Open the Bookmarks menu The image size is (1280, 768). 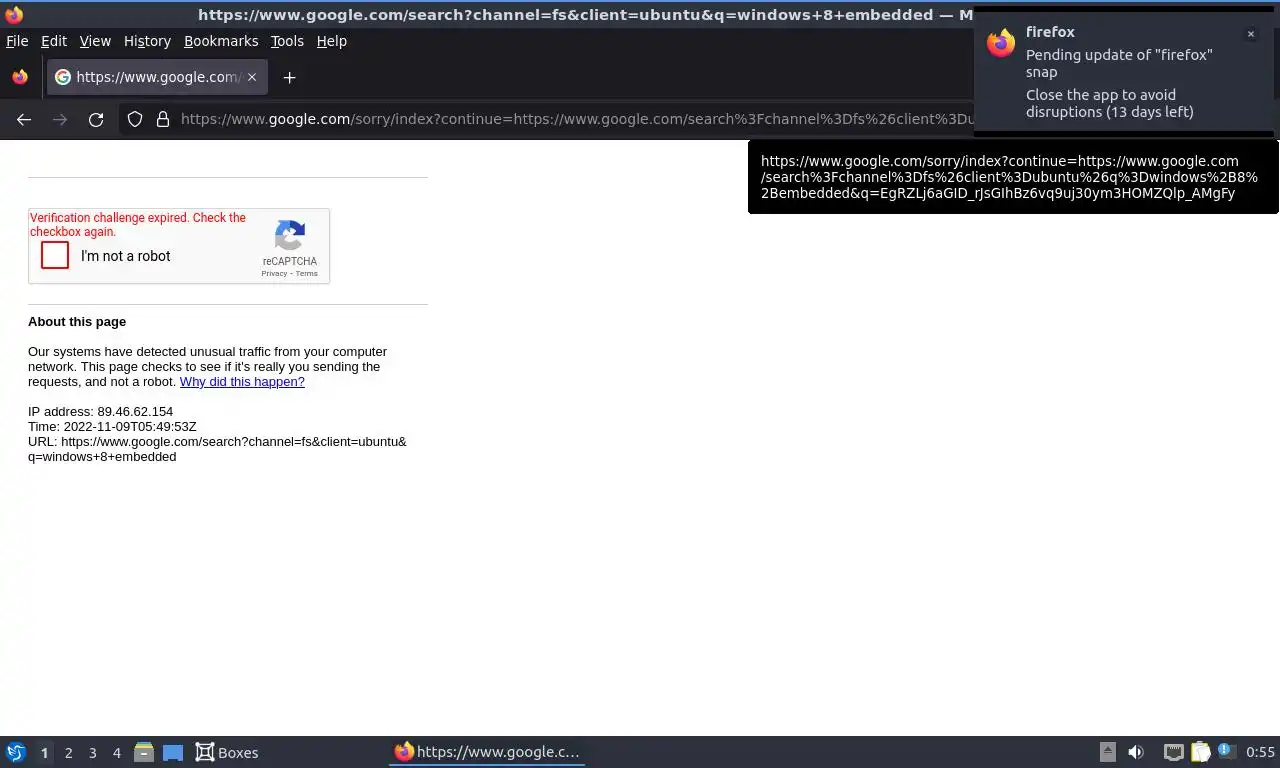(221, 41)
